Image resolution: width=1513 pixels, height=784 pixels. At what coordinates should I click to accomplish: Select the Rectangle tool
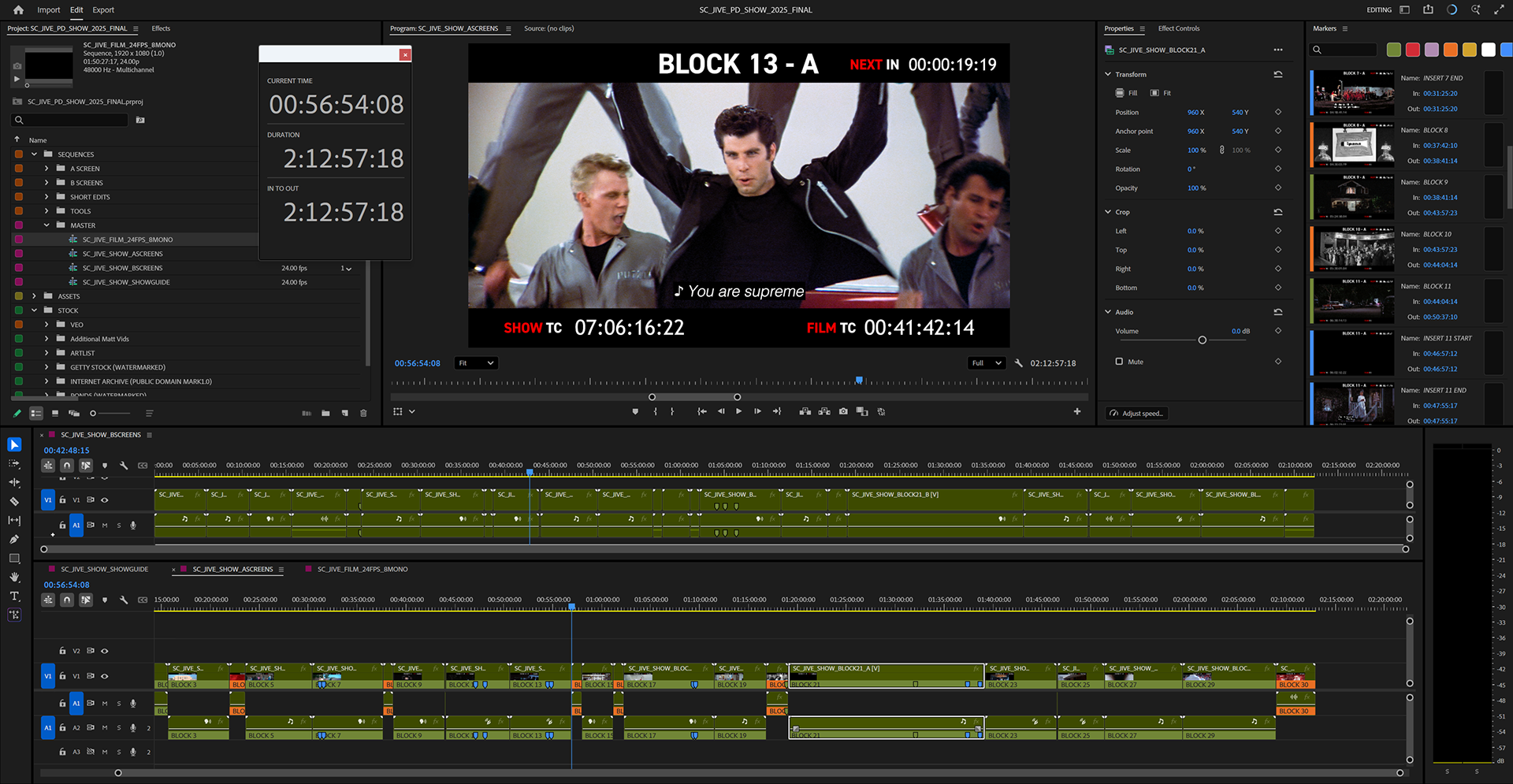tap(14, 558)
